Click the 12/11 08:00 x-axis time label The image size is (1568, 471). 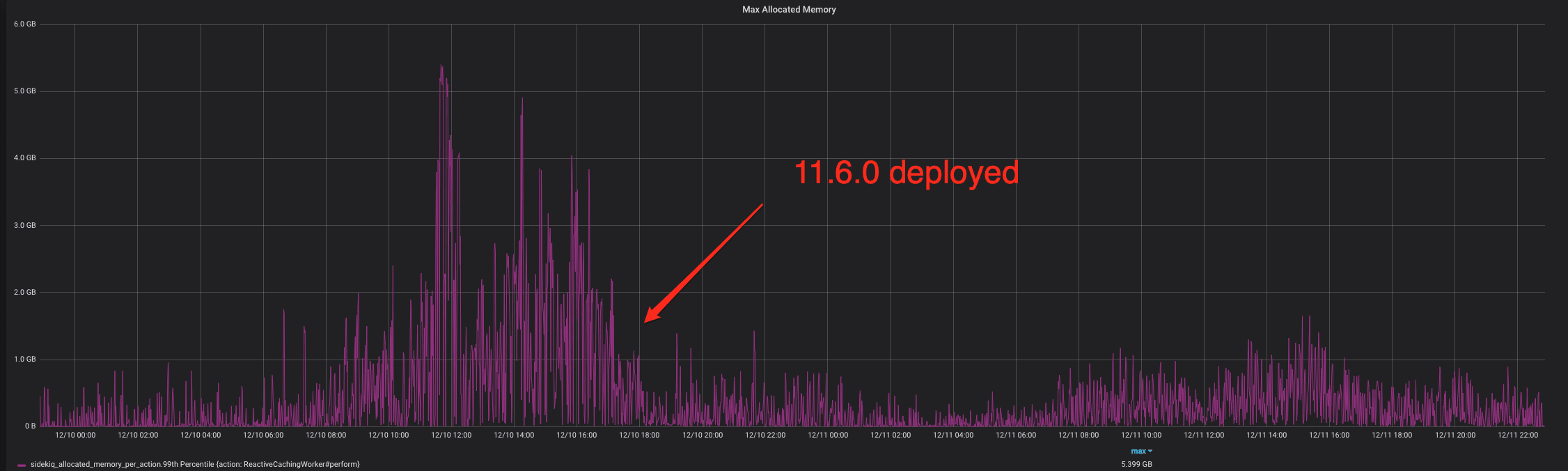(x=1079, y=435)
